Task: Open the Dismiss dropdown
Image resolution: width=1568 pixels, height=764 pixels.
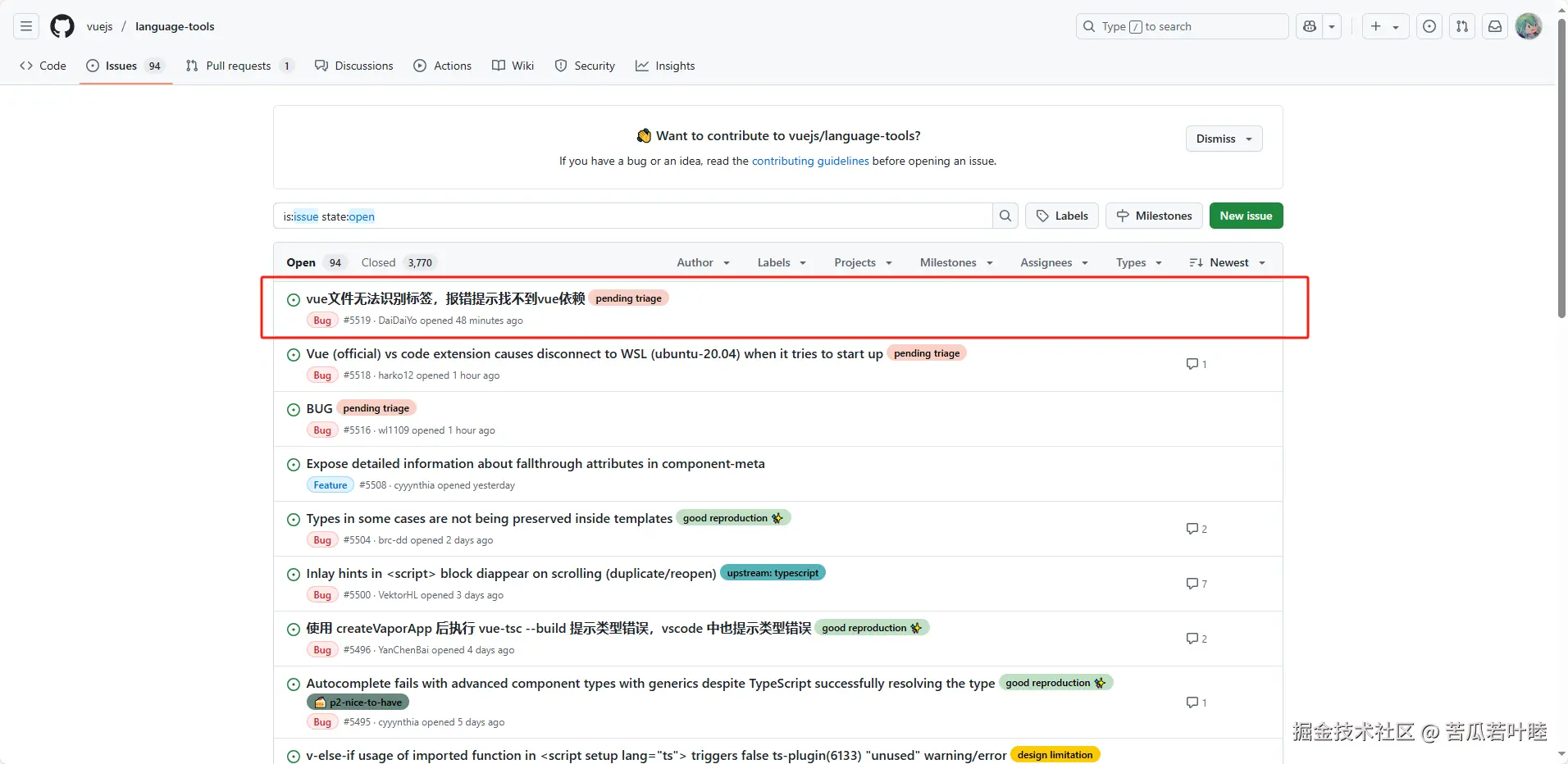Action: [x=1224, y=139]
